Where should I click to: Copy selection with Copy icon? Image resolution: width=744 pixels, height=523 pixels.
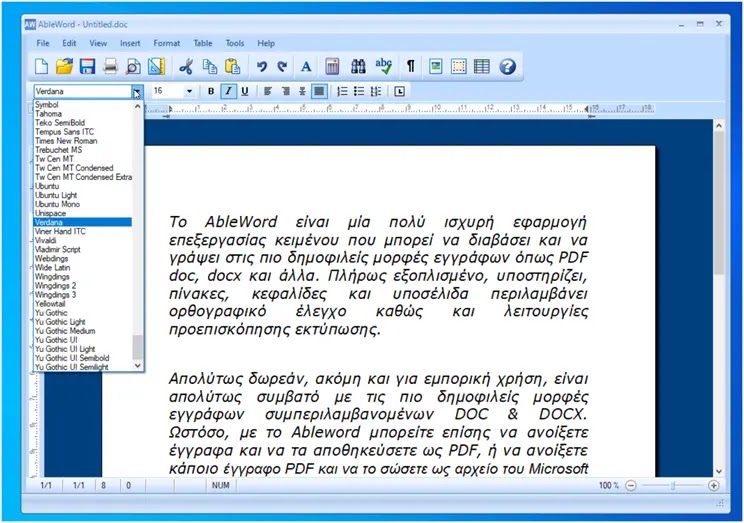(210, 66)
